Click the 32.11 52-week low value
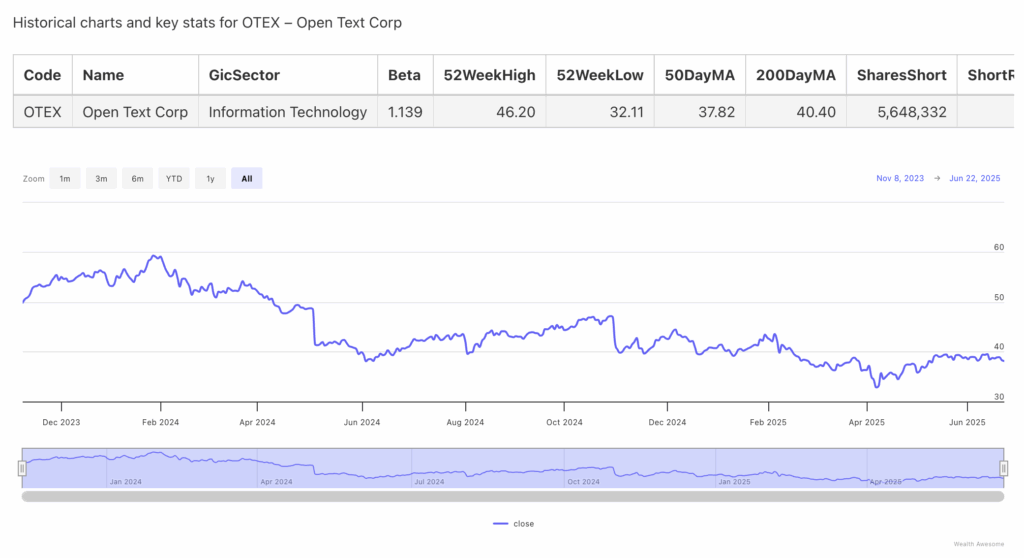 [x=626, y=112]
